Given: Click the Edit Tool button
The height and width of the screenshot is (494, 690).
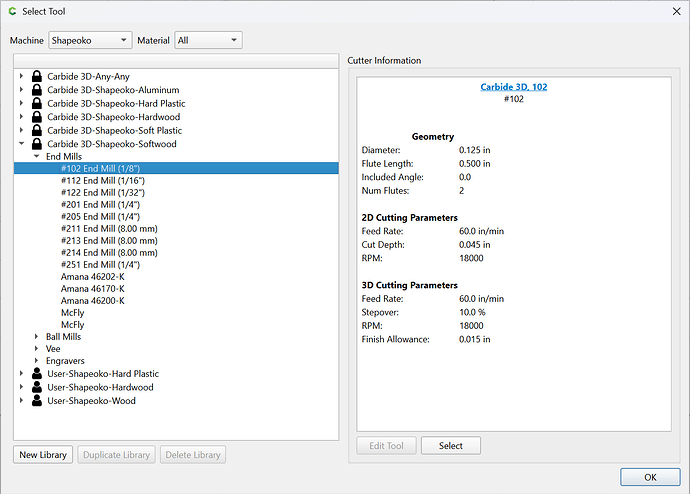Looking at the screenshot, I should [x=386, y=446].
